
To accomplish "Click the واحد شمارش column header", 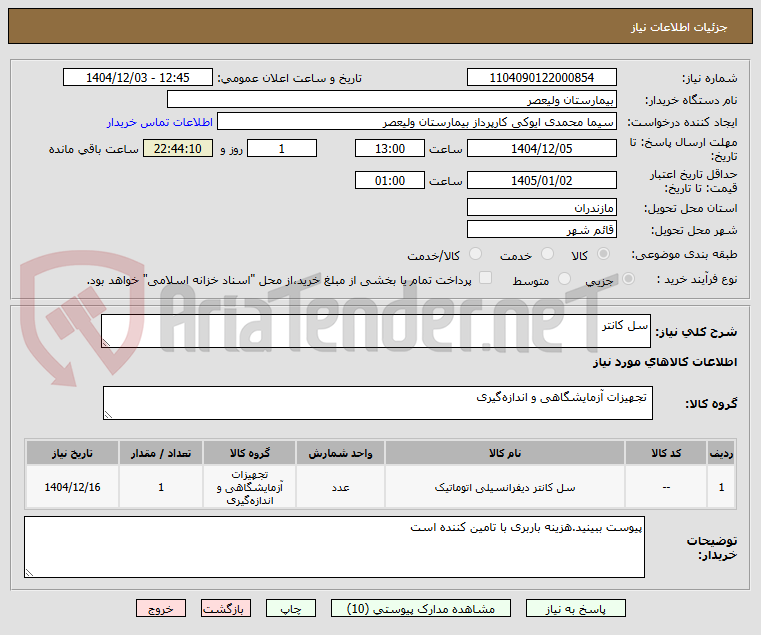I will click(340, 453).
